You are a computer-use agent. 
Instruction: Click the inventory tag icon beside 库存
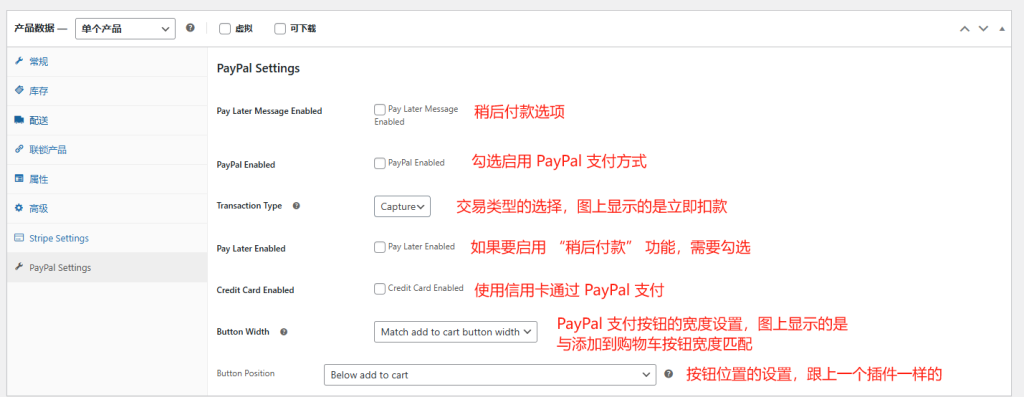[19, 91]
